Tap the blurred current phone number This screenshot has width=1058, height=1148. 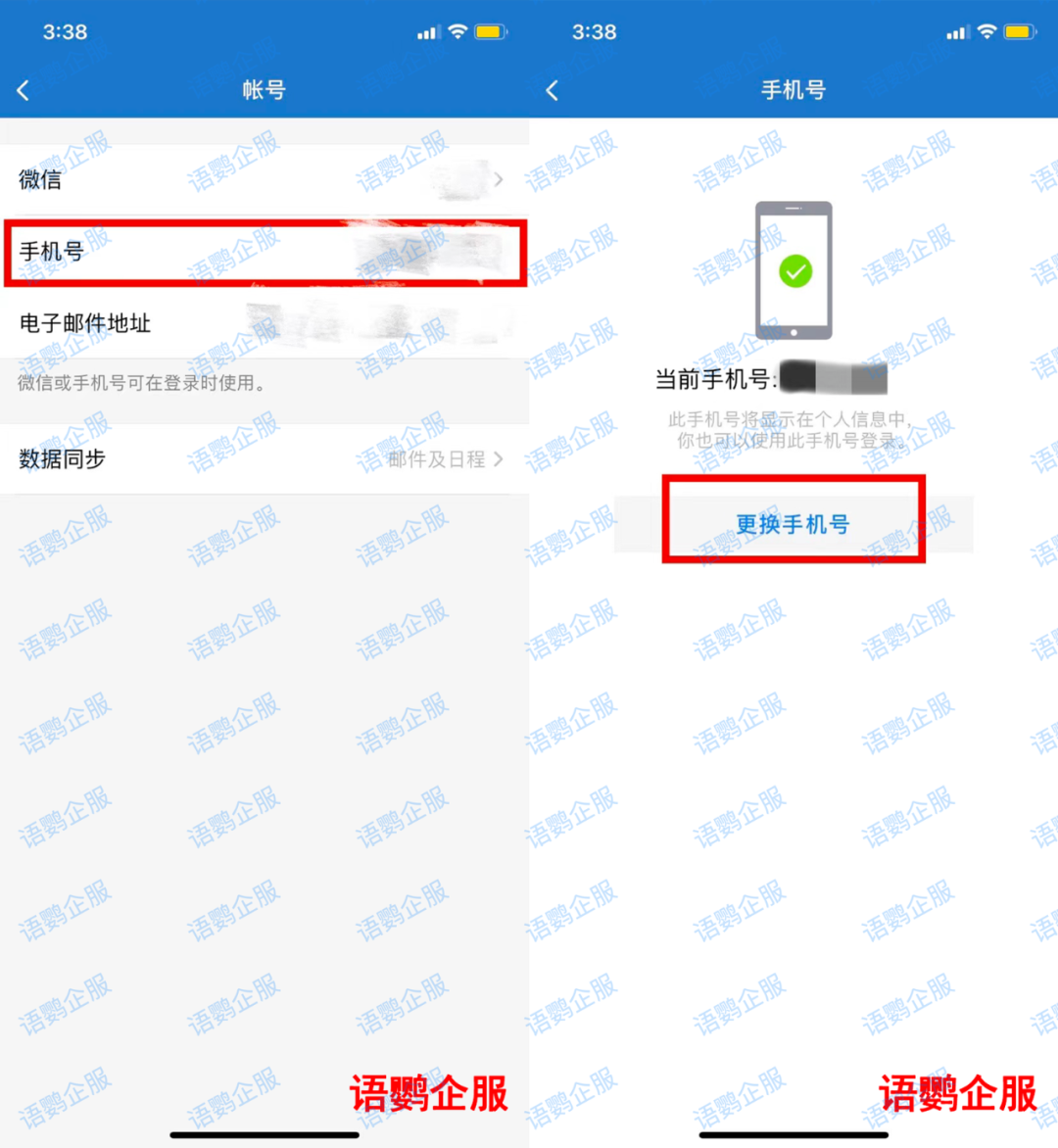[x=834, y=378]
